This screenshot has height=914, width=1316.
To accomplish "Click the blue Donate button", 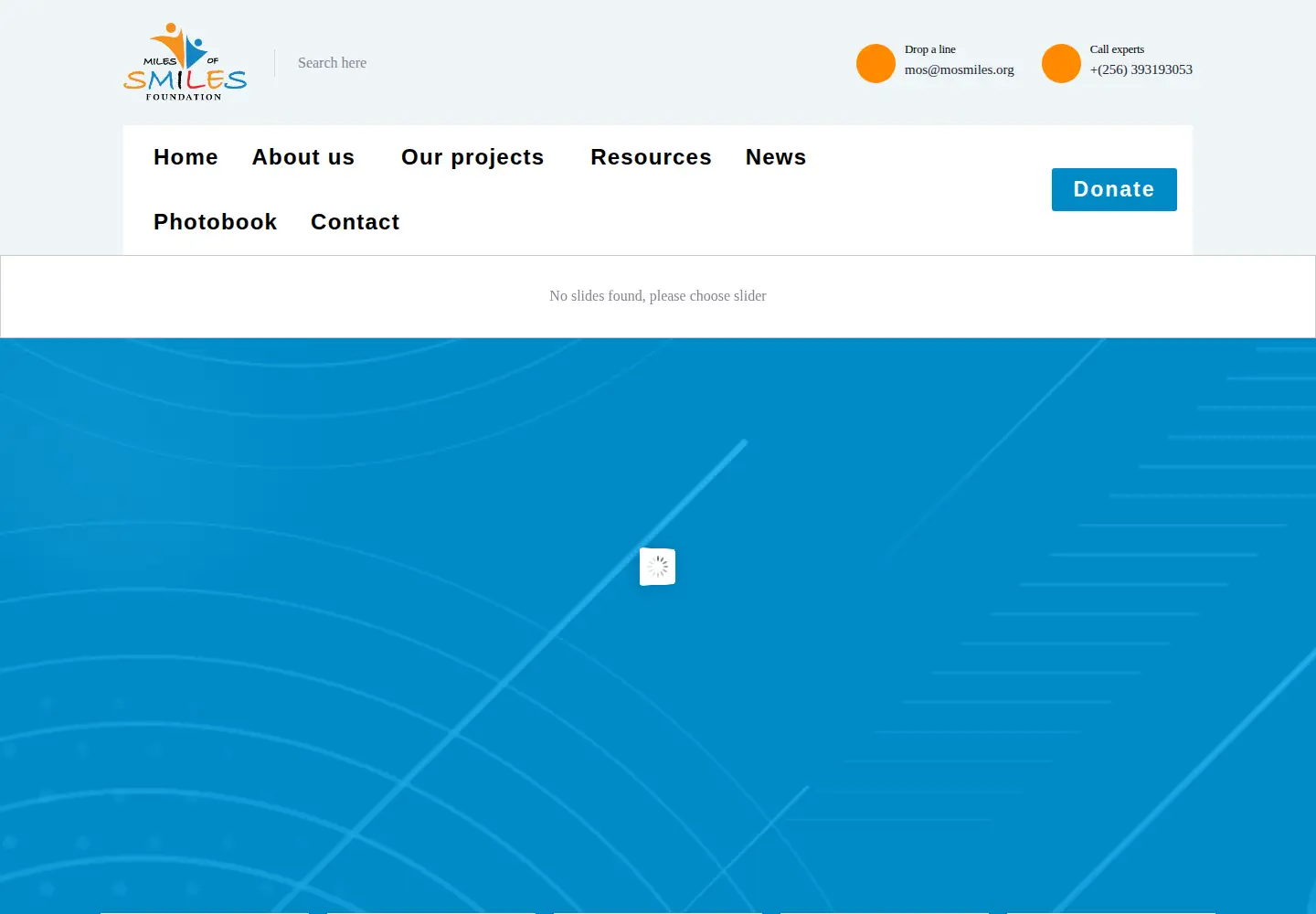I will pos(1114,189).
